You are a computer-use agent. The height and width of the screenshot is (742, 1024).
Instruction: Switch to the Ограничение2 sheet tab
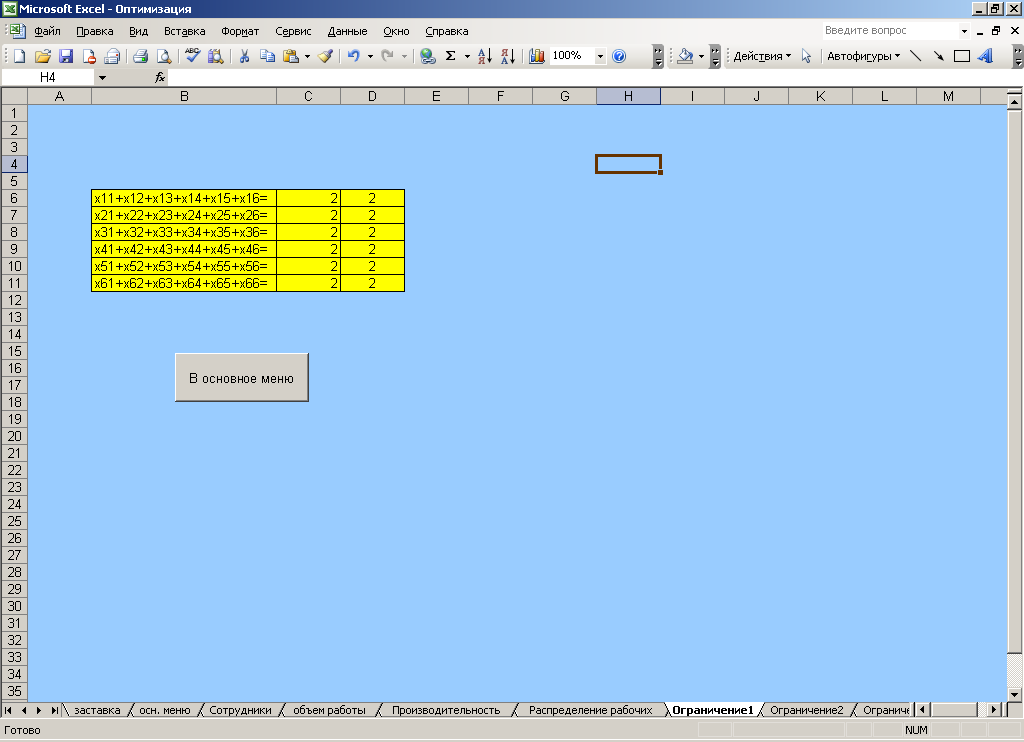[806, 710]
